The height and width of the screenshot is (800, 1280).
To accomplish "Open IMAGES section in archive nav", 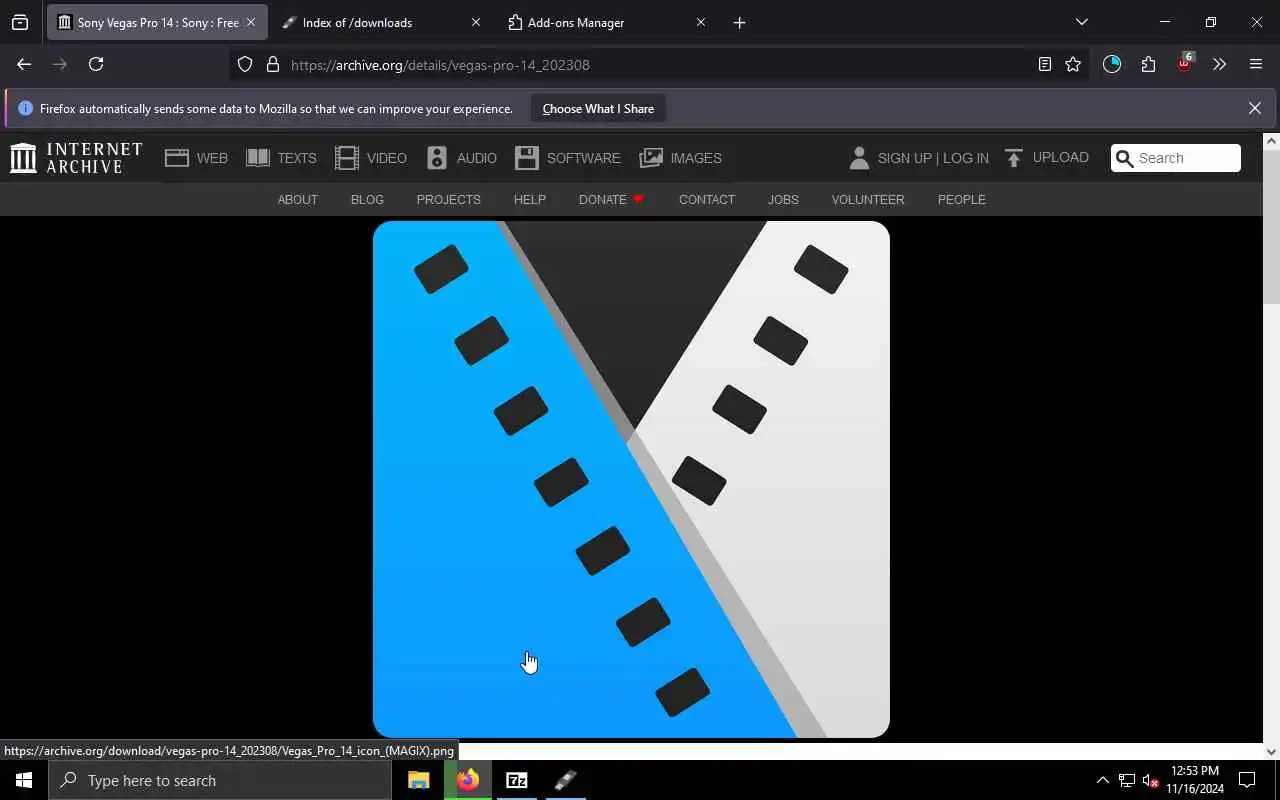I will pos(680,158).
